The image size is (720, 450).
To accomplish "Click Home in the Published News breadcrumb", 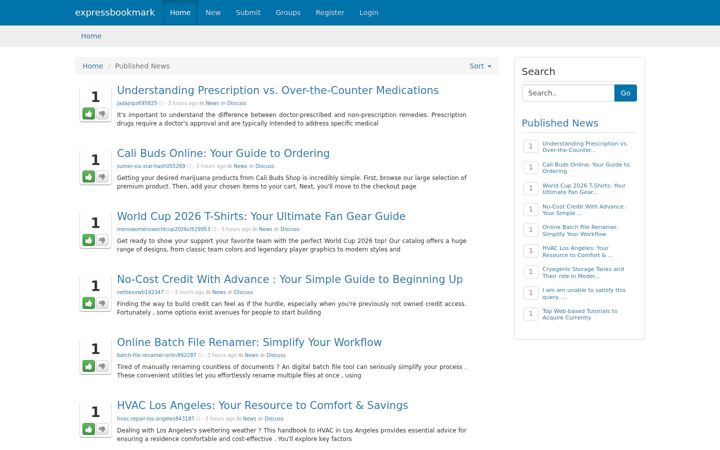I will (x=93, y=66).
